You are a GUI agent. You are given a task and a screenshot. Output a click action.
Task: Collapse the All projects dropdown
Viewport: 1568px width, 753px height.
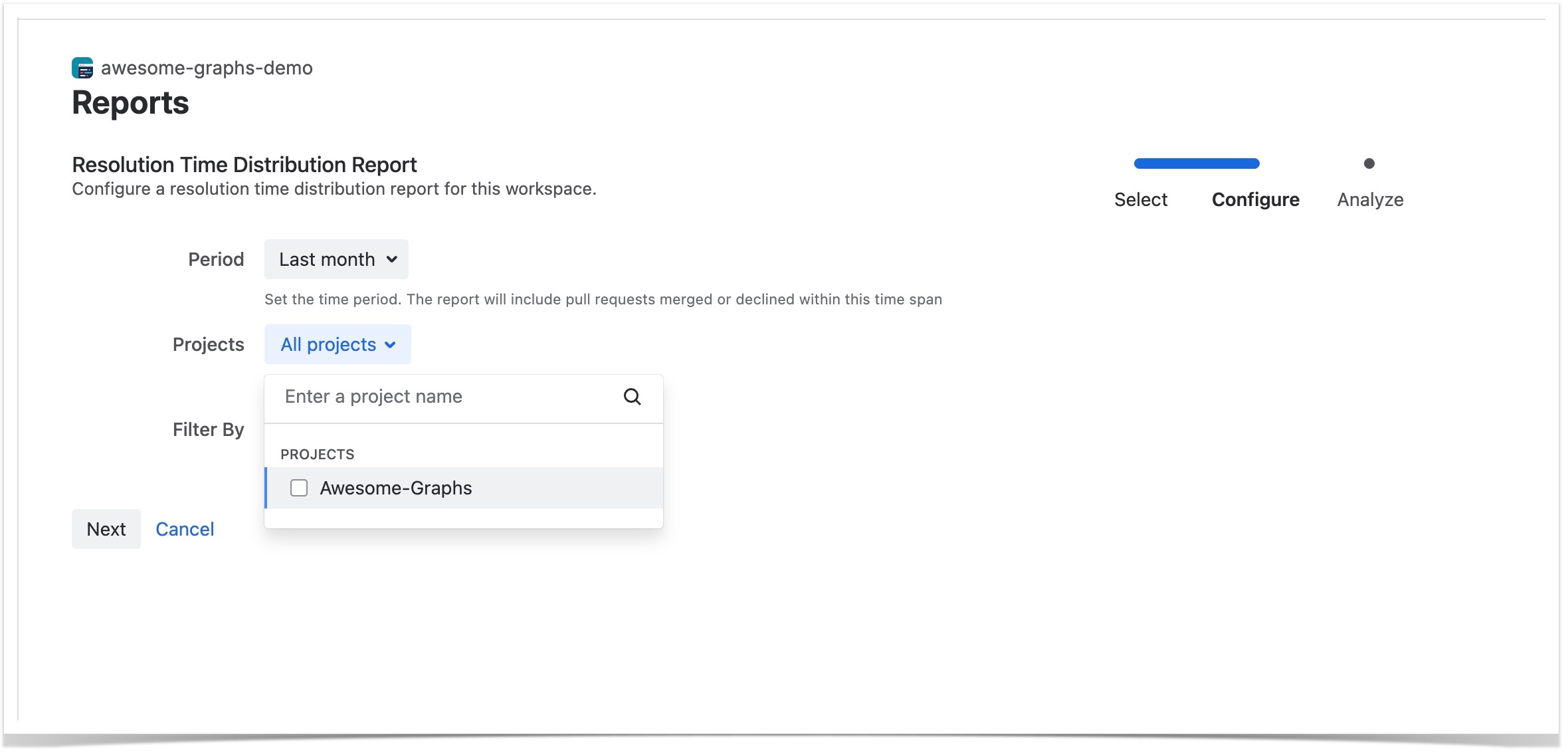pyautogui.click(x=328, y=344)
